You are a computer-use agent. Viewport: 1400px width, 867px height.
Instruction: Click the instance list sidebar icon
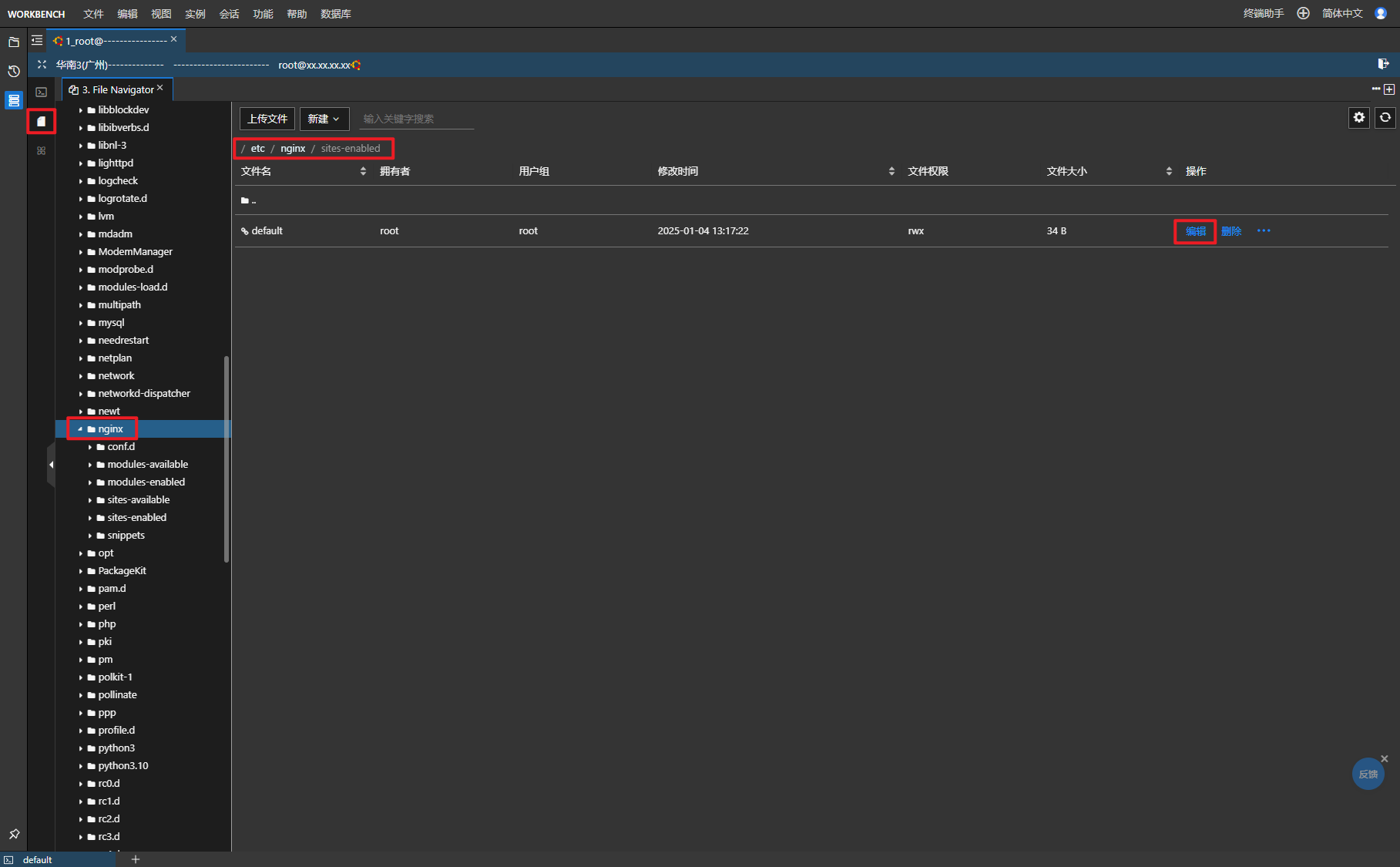tap(14, 100)
